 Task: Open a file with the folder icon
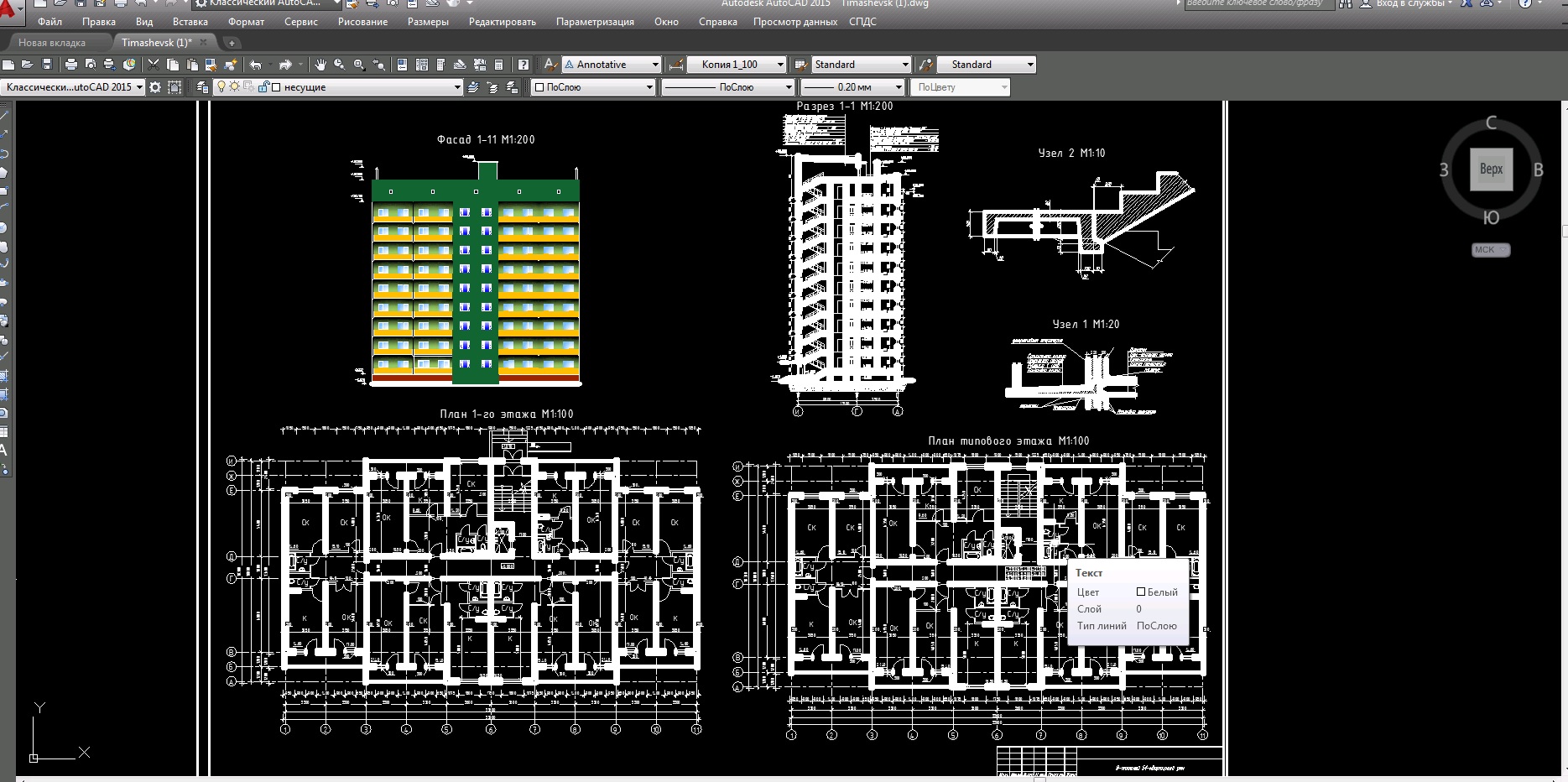[27, 64]
